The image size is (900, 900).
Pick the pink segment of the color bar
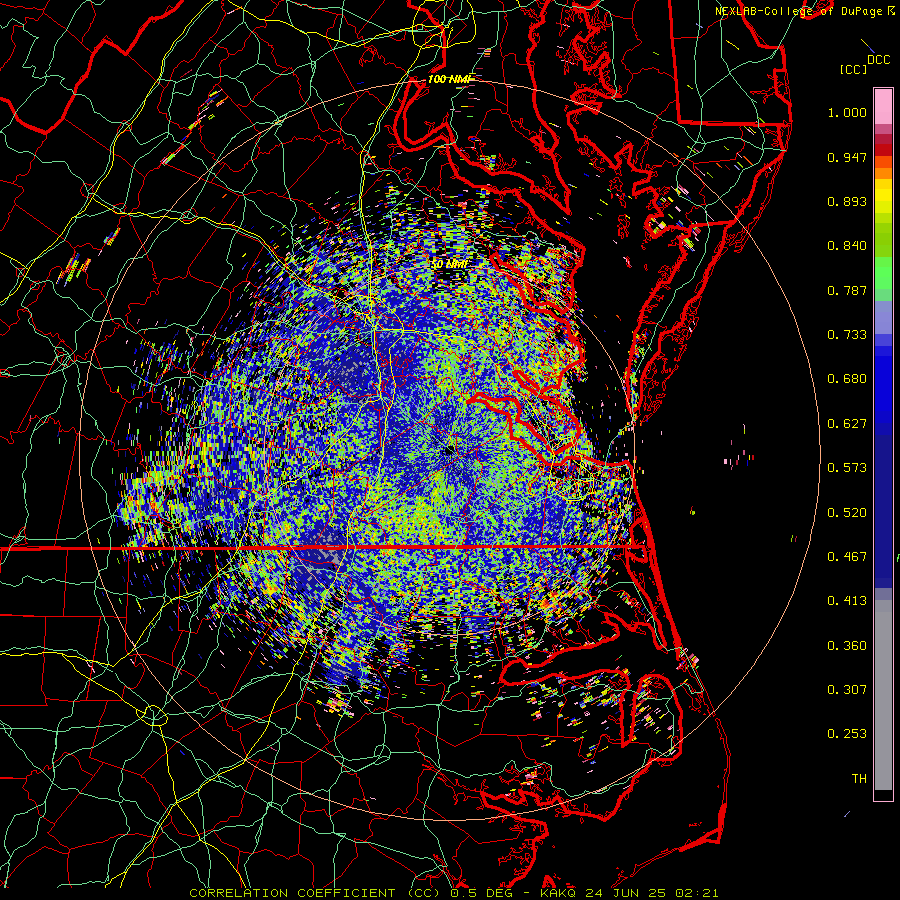tap(883, 107)
